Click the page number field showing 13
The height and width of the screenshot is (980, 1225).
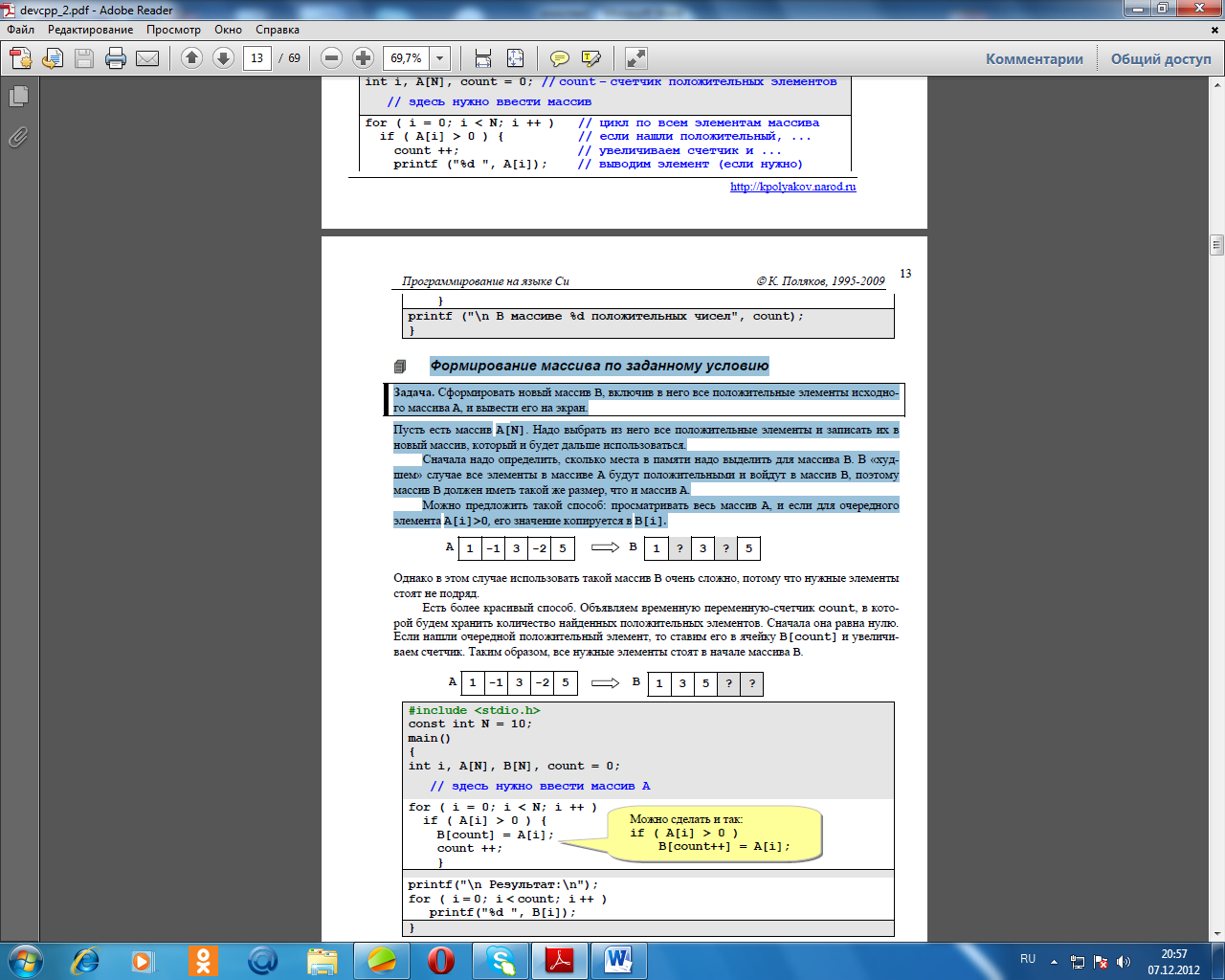coord(256,58)
